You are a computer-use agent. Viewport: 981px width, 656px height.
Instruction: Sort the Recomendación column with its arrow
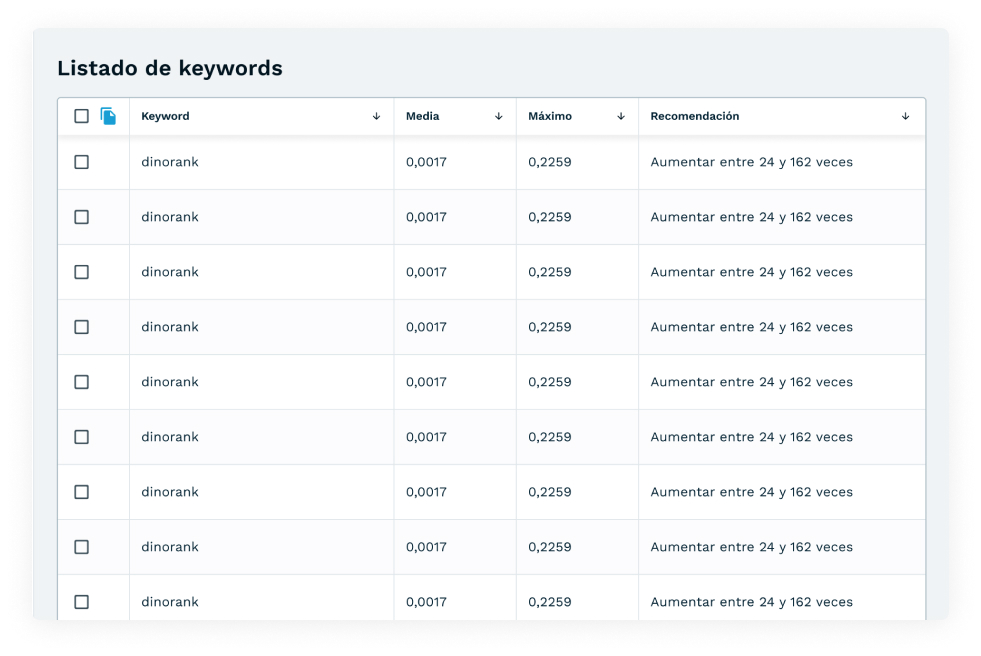(x=905, y=116)
